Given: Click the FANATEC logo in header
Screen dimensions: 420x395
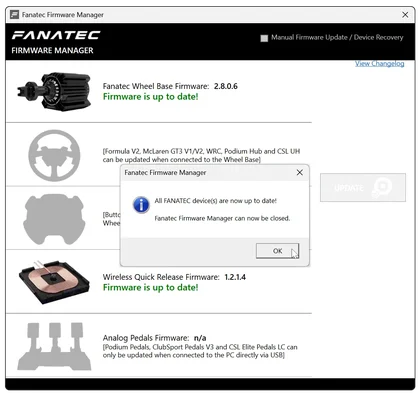Looking at the screenshot, I should [x=56, y=35].
